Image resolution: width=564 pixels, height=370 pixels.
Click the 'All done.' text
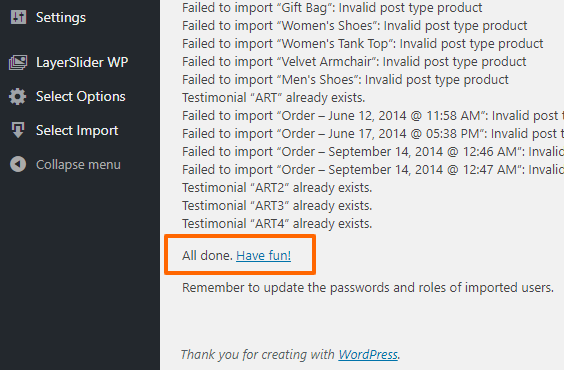[x=207, y=256]
